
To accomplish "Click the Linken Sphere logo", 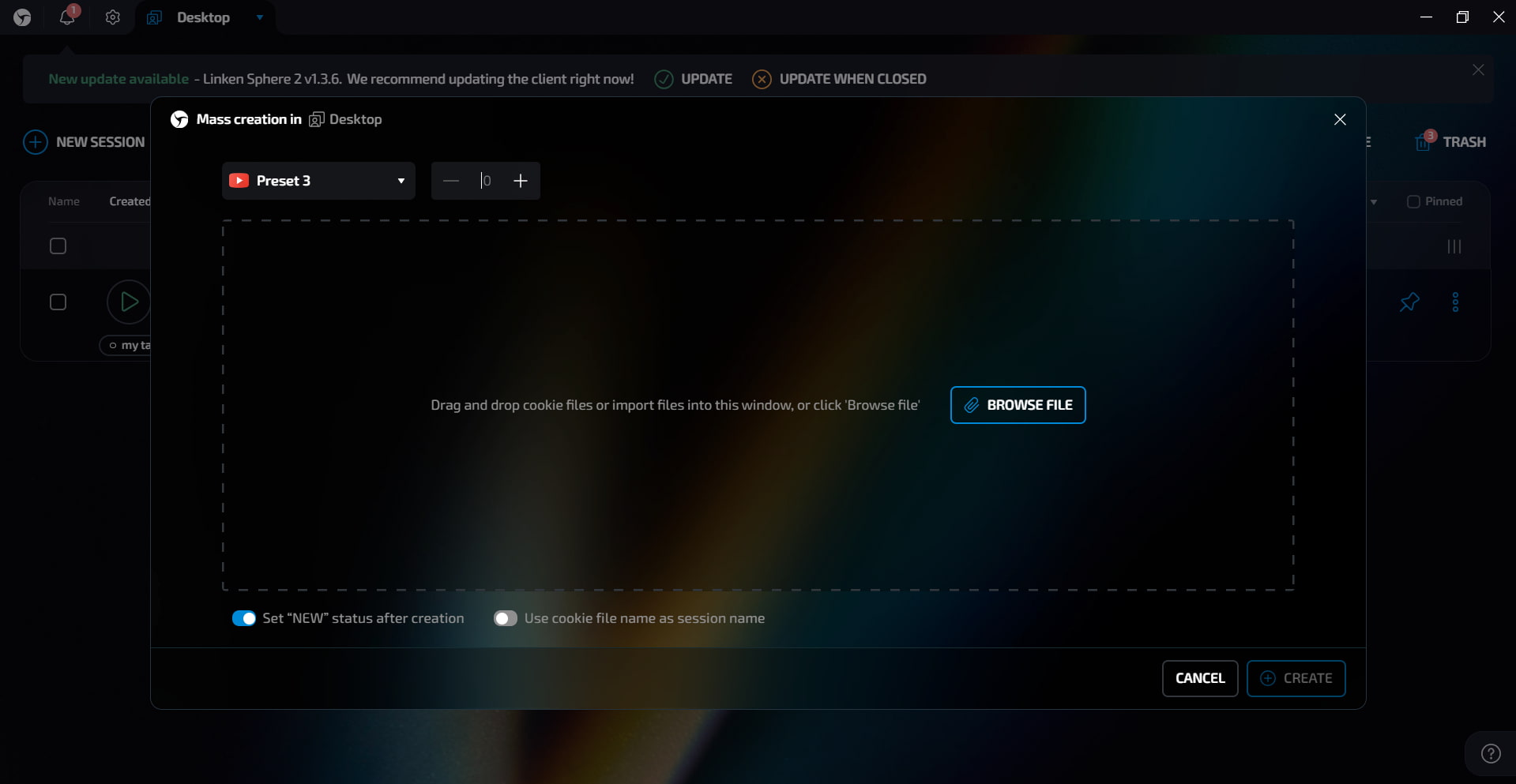I will [x=21, y=17].
